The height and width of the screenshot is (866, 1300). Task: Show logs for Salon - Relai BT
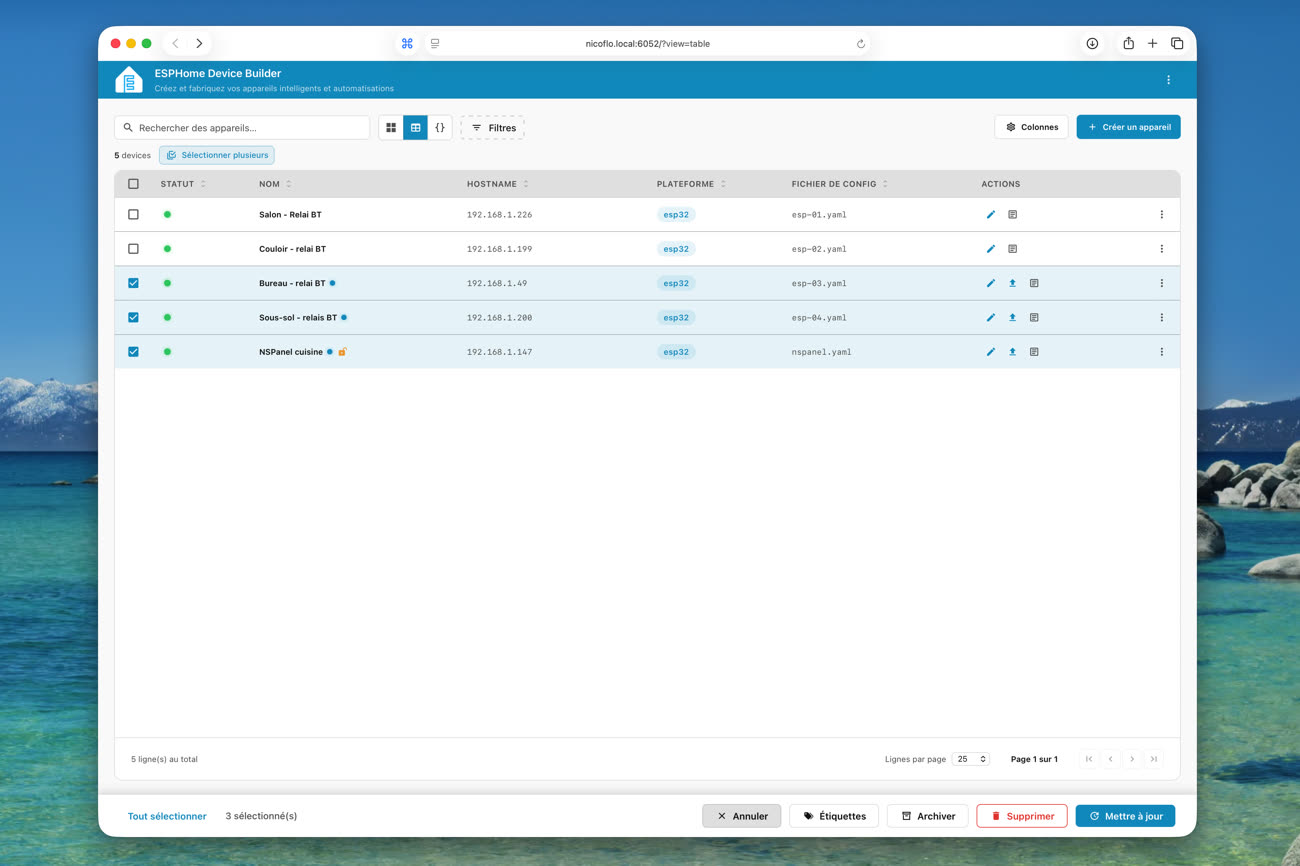1012,214
